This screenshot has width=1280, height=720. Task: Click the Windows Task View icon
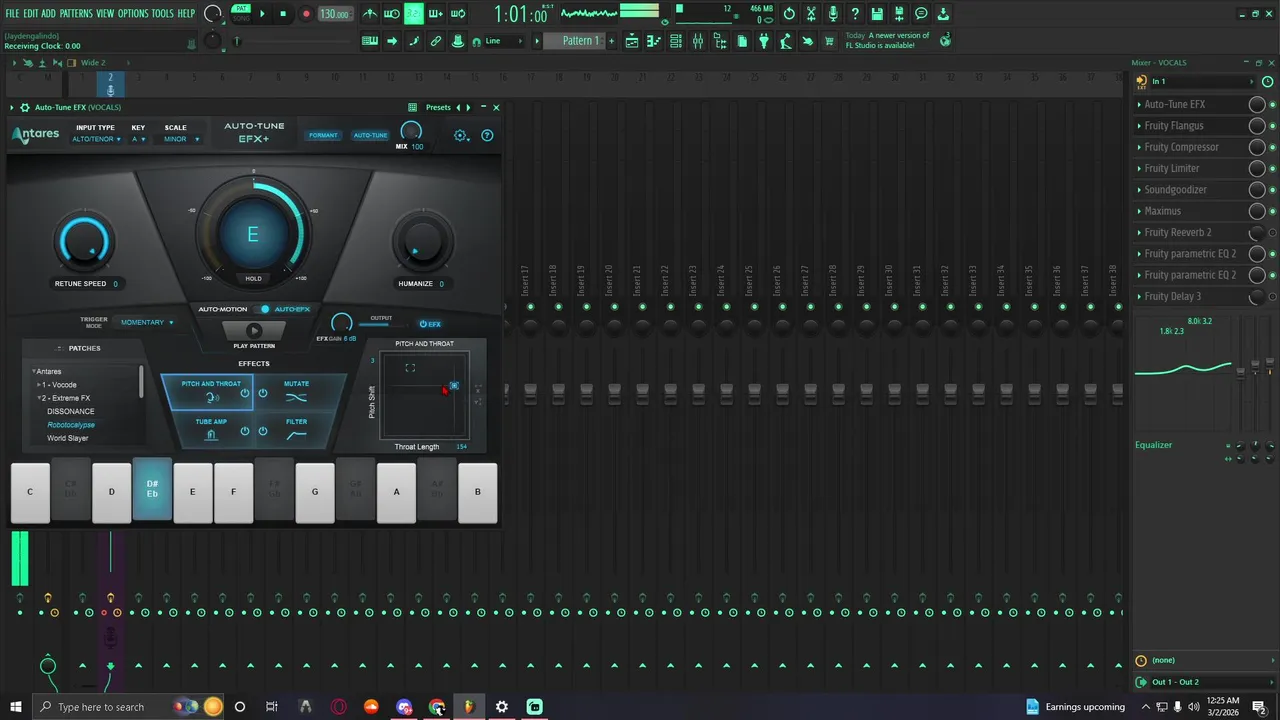click(272, 707)
